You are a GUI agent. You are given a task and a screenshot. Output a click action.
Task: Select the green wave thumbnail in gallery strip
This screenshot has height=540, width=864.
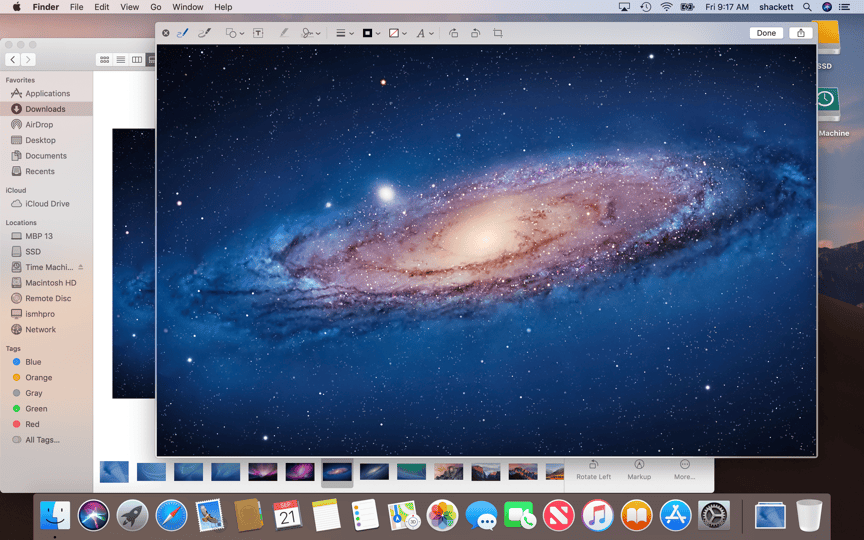(411, 472)
